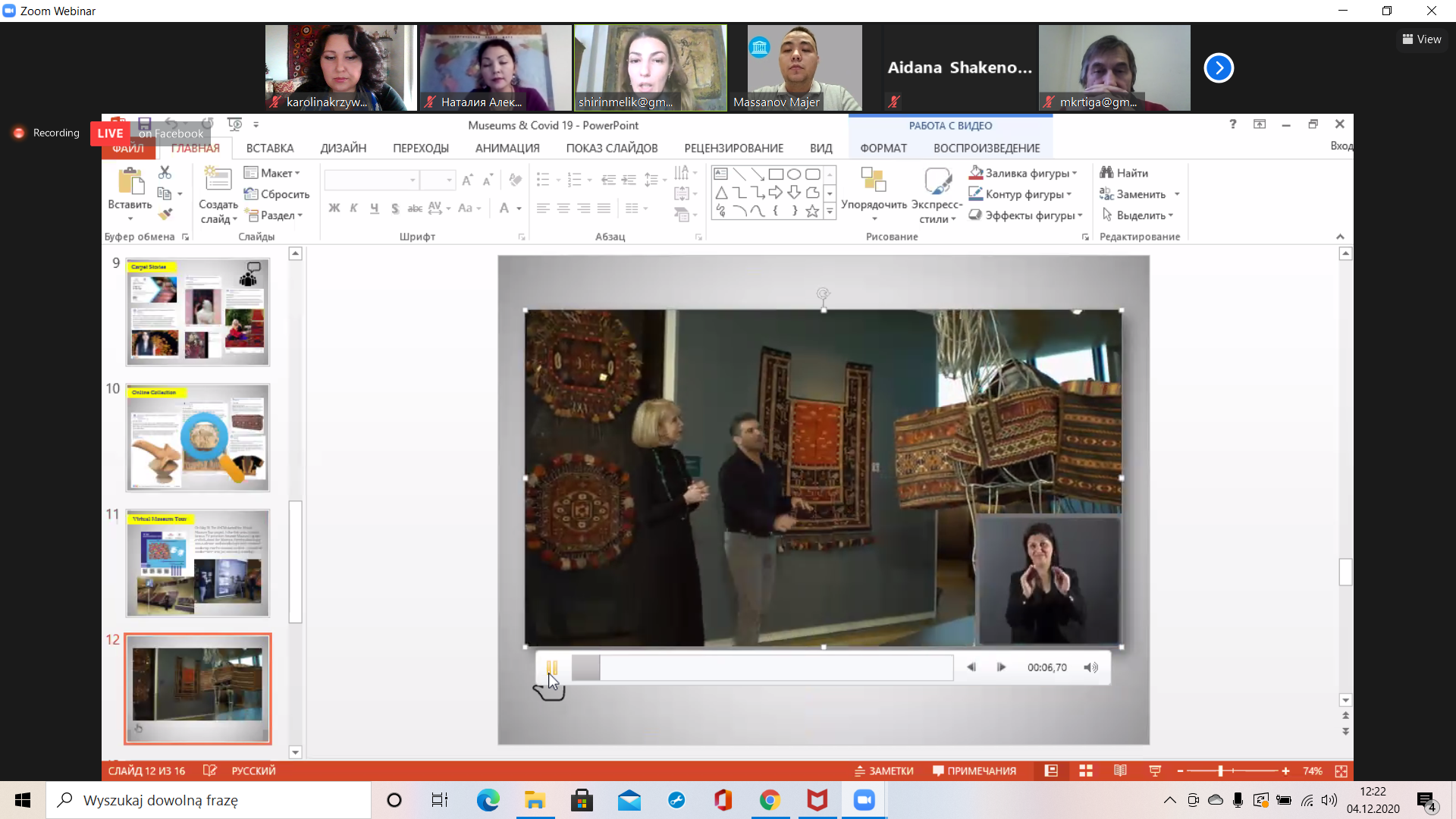This screenshot has height=819, width=1456.
Task: Click the increase font size icon
Action: click(467, 180)
